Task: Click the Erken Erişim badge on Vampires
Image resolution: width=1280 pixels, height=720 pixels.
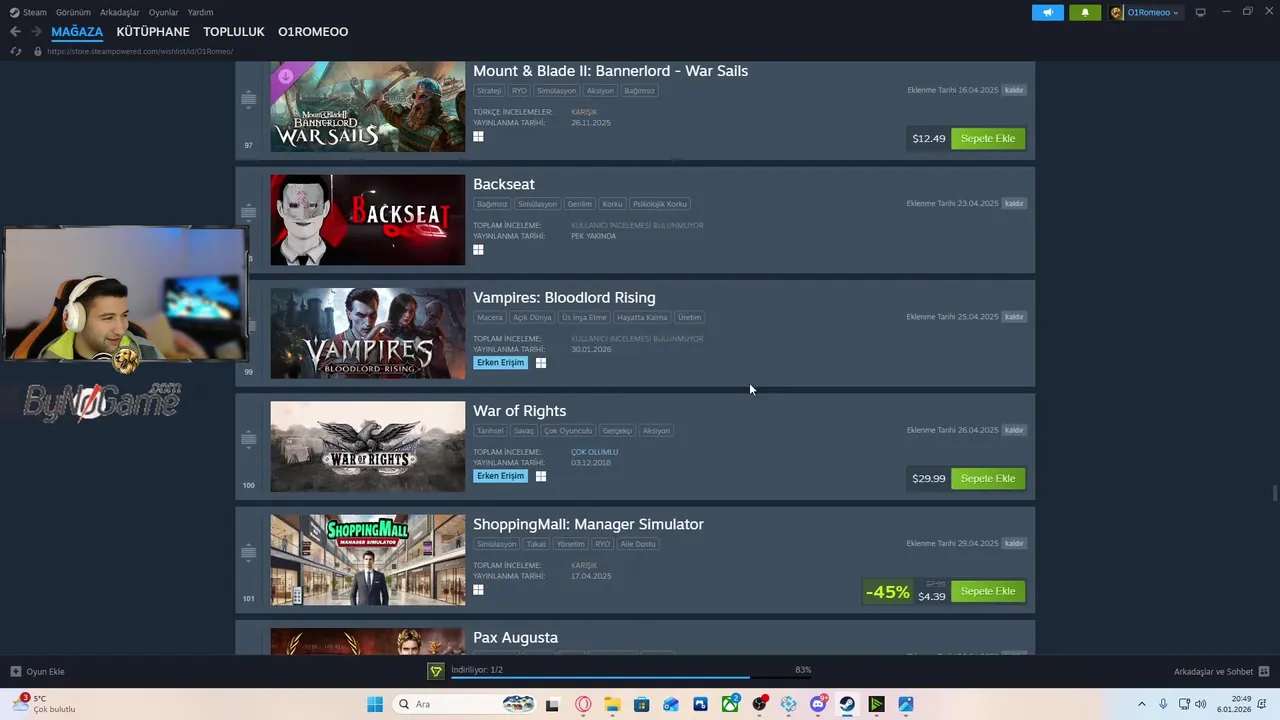Action: click(500, 363)
